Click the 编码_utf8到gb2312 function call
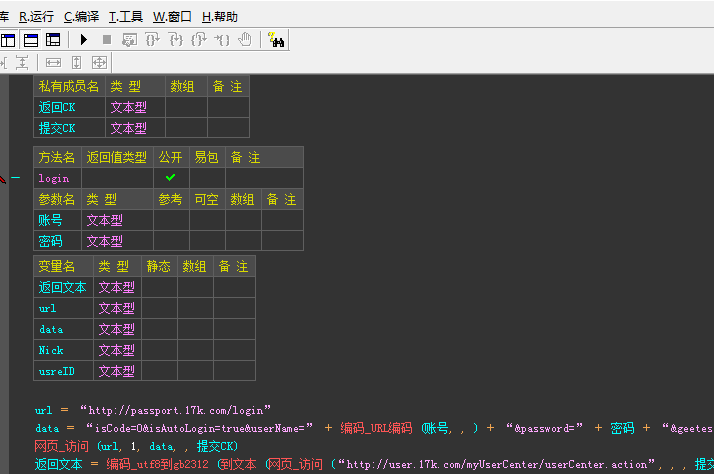Image resolution: width=714 pixels, height=474 pixels. coord(158,464)
